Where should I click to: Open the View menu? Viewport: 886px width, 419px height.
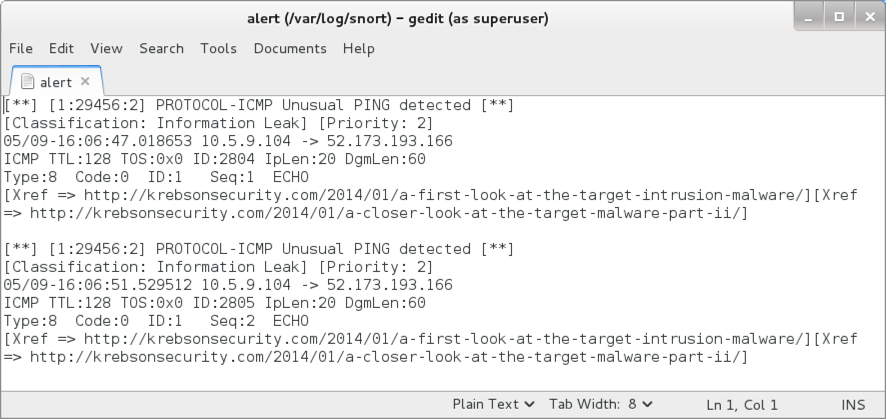coord(106,49)
